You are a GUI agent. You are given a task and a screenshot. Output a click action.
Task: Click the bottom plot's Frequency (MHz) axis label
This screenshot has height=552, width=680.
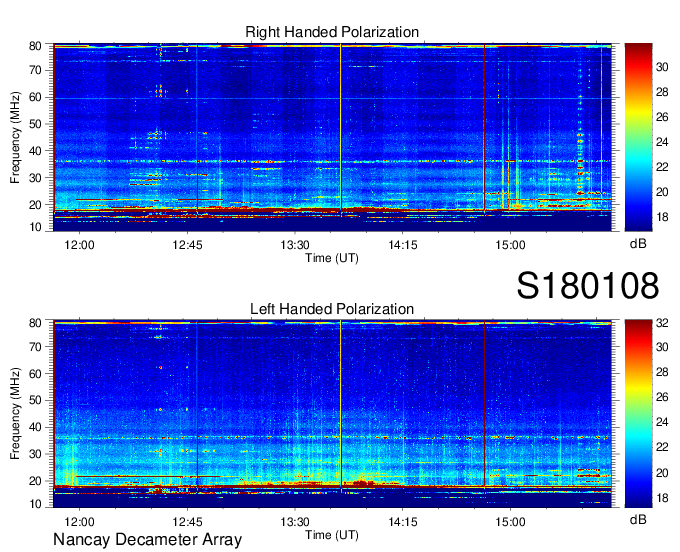pos(15,414)
